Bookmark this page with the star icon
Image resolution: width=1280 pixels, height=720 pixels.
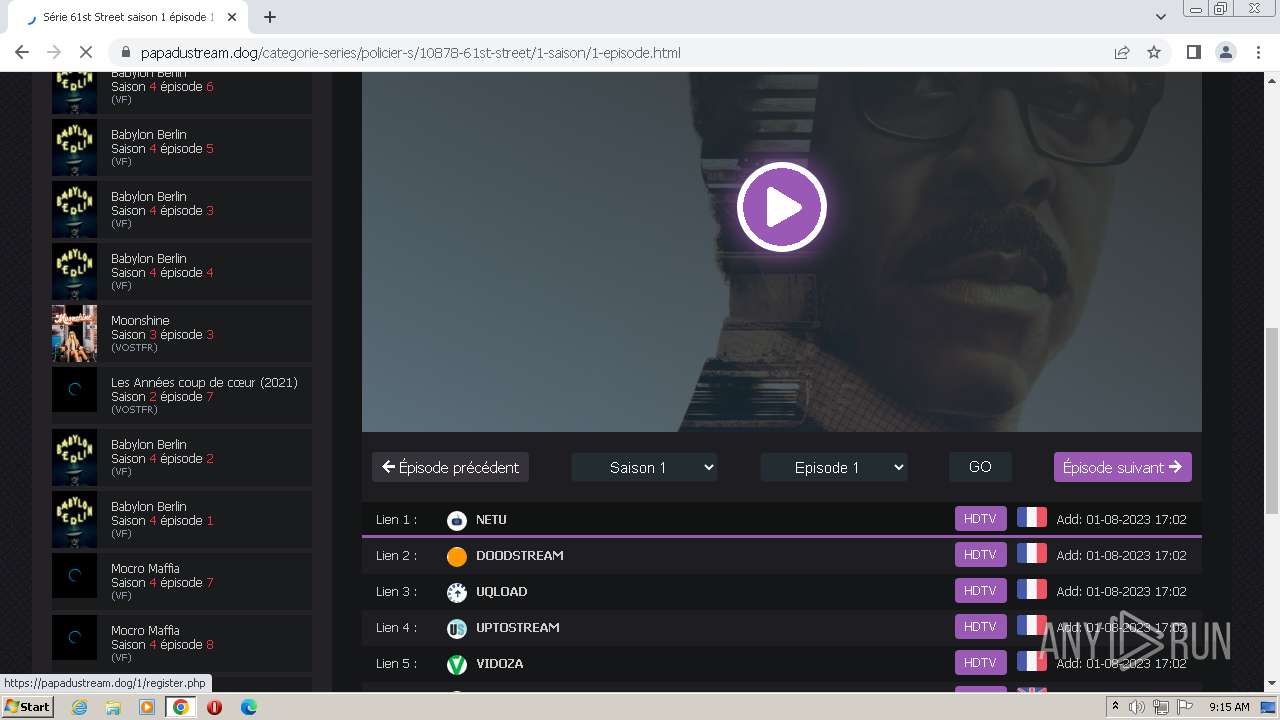[x=1154, y=52]
